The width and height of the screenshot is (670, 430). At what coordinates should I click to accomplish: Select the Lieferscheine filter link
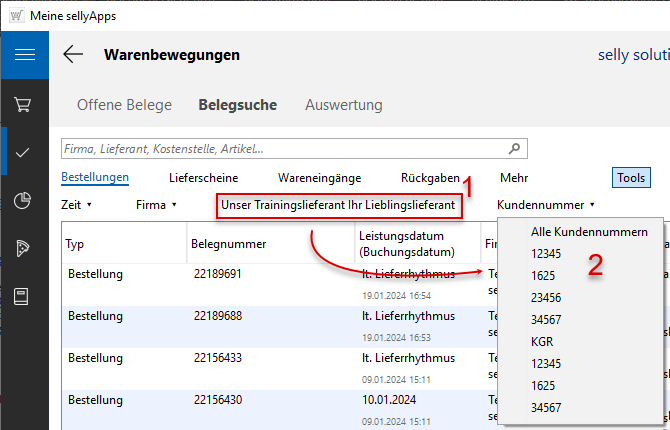click(x=203, y=178)
